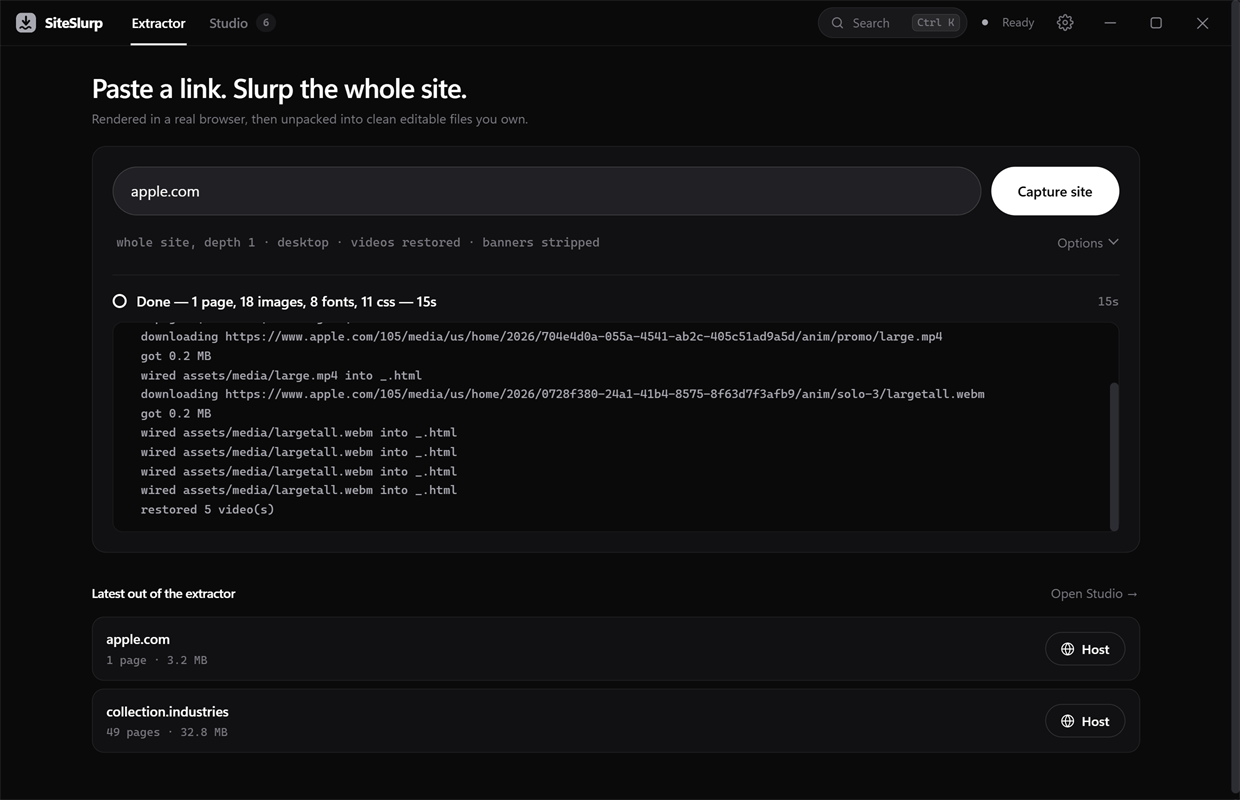Click the Ready status dot

click(x=985, y=23)
